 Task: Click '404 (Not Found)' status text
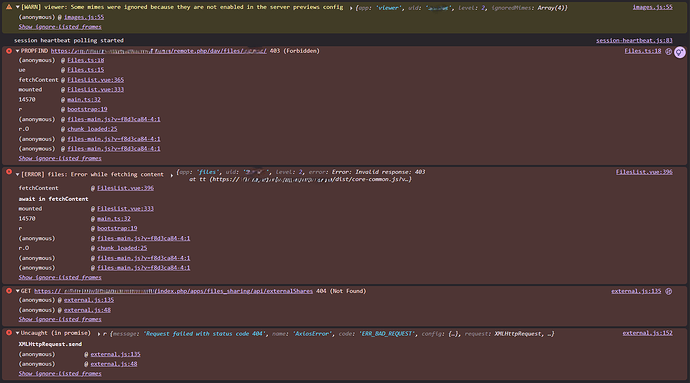pos(341,291)
